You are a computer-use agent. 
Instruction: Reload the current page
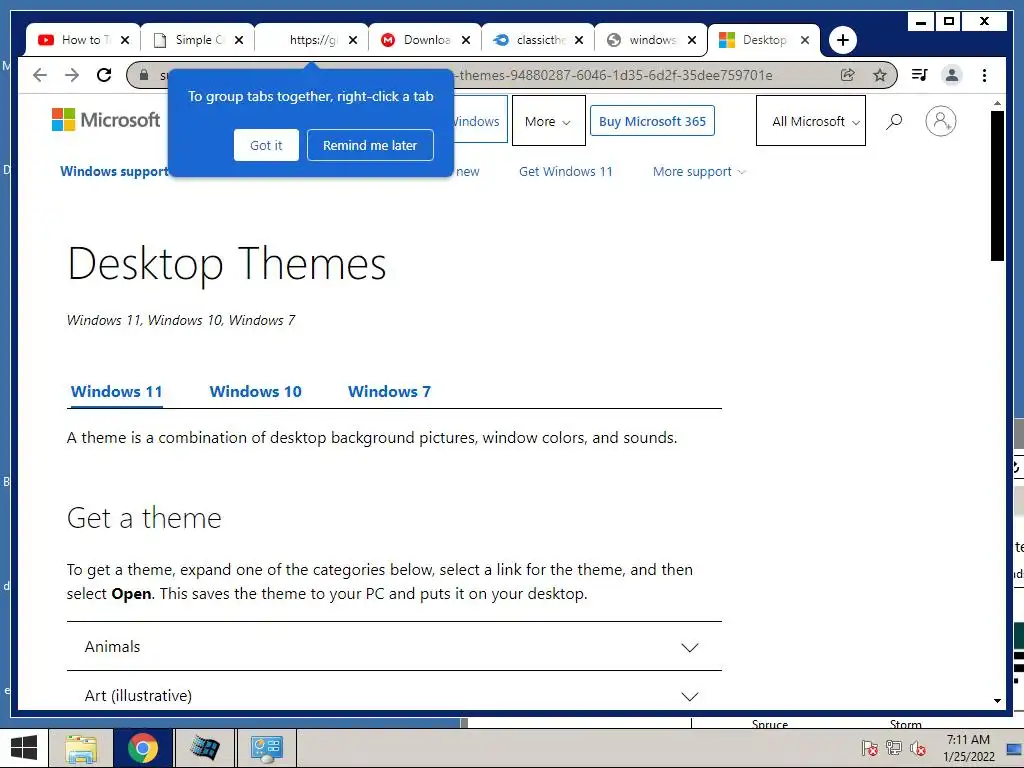coord(104,75)
